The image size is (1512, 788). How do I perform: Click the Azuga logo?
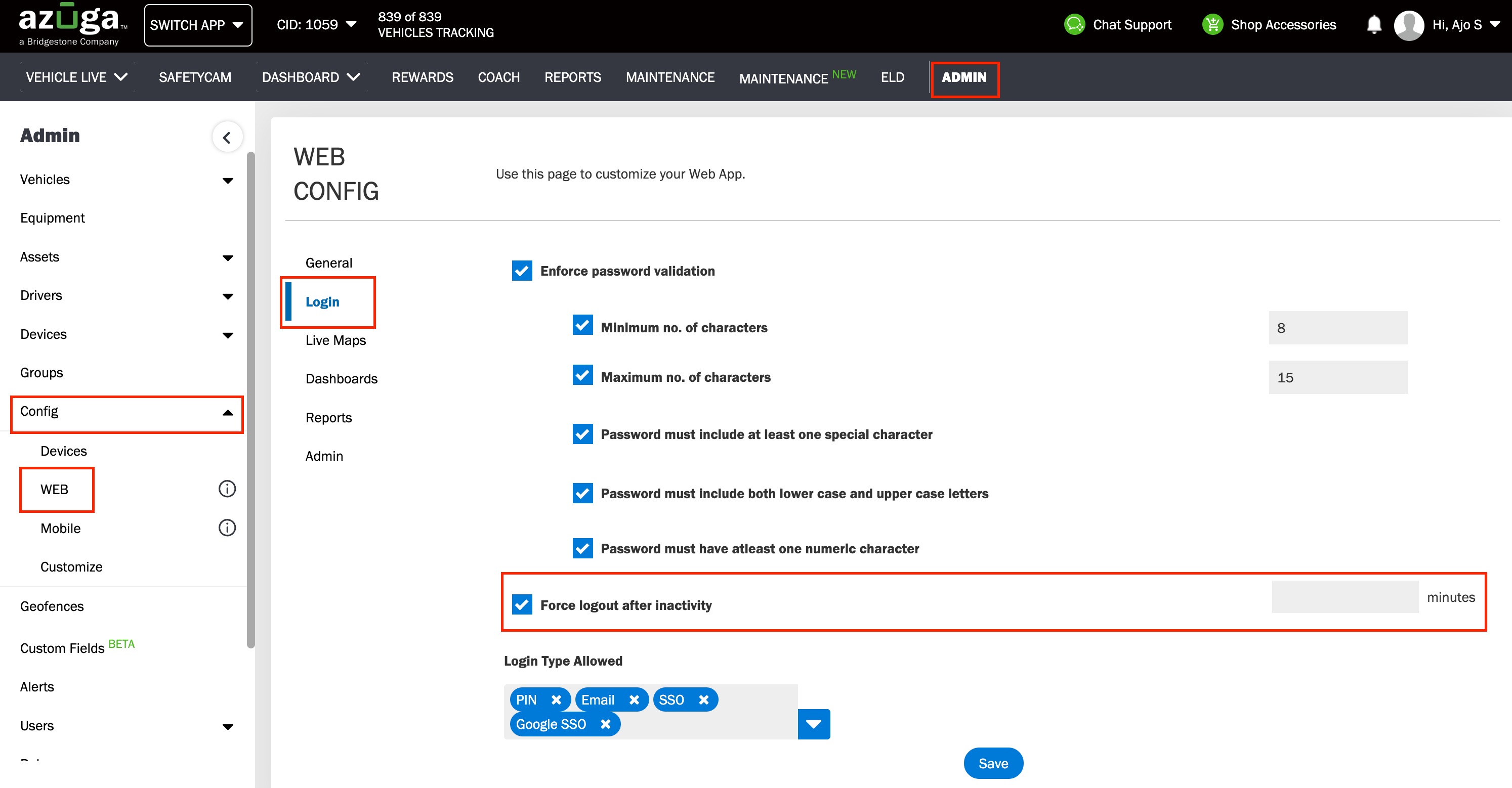point(73,25)
